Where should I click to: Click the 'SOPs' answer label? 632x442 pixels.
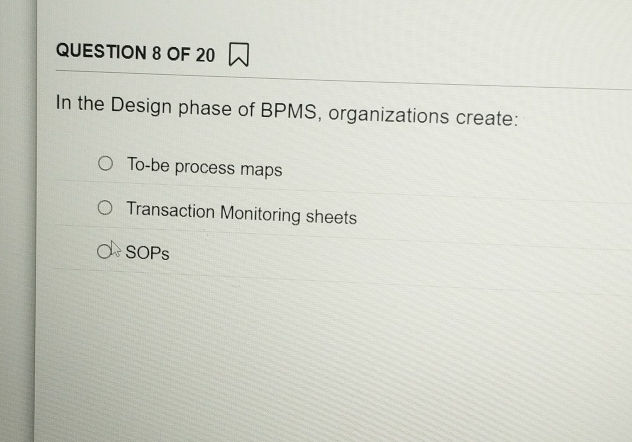(147, 253)
